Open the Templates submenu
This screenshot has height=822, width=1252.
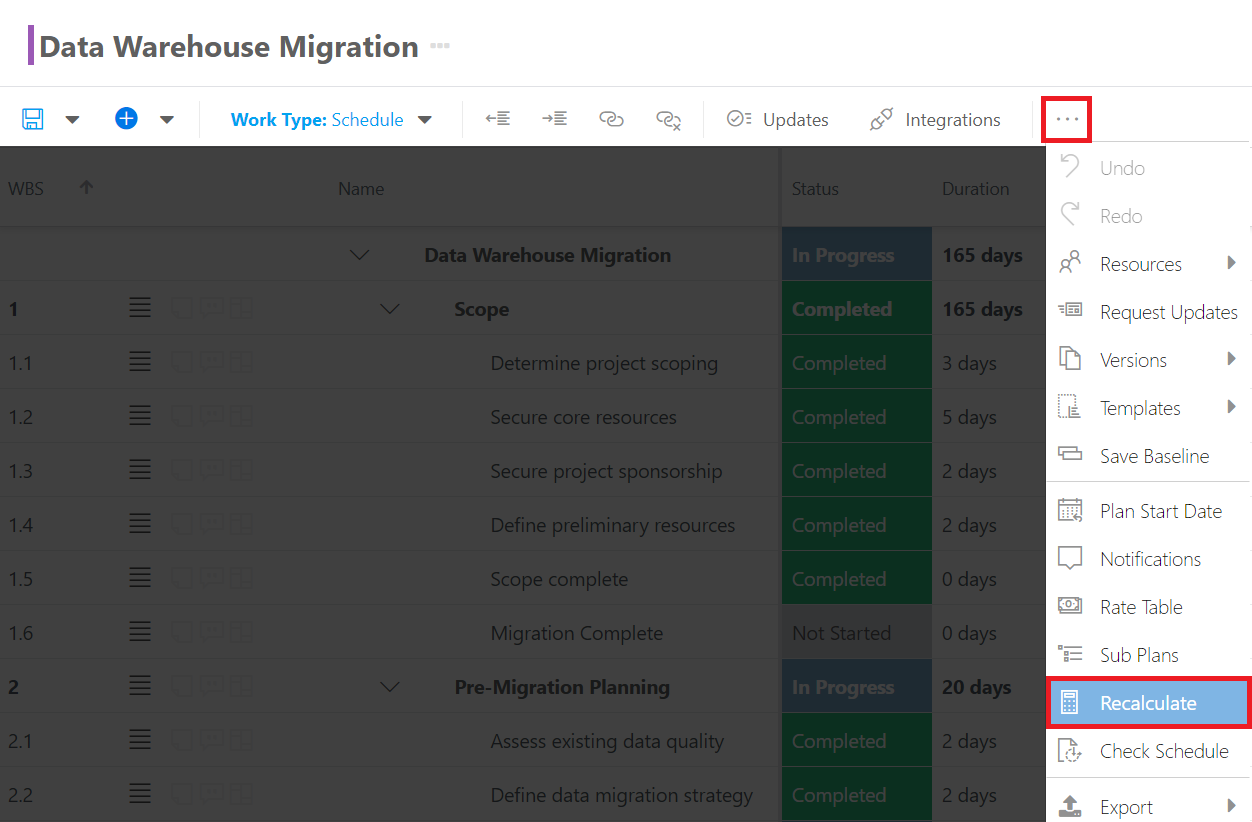pyautogui.click(x=1149, y=408)
